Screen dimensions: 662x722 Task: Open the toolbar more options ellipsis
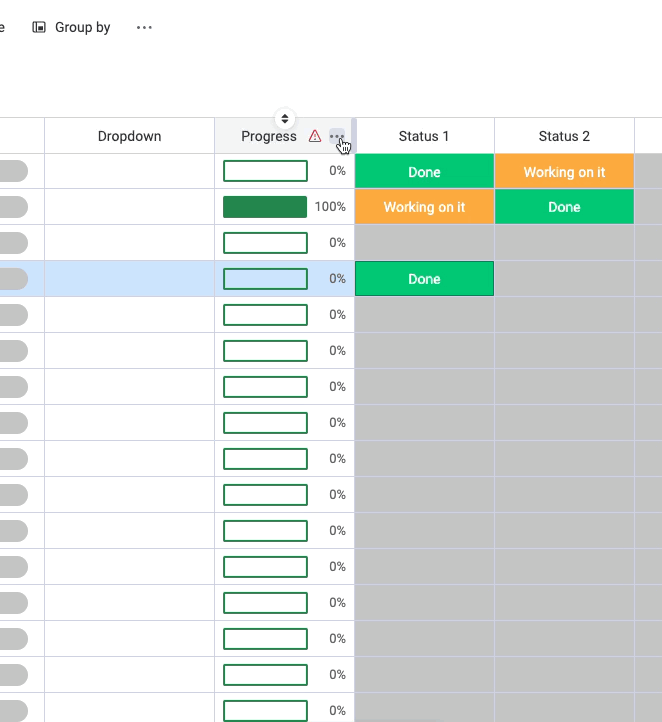coord(144,28)
